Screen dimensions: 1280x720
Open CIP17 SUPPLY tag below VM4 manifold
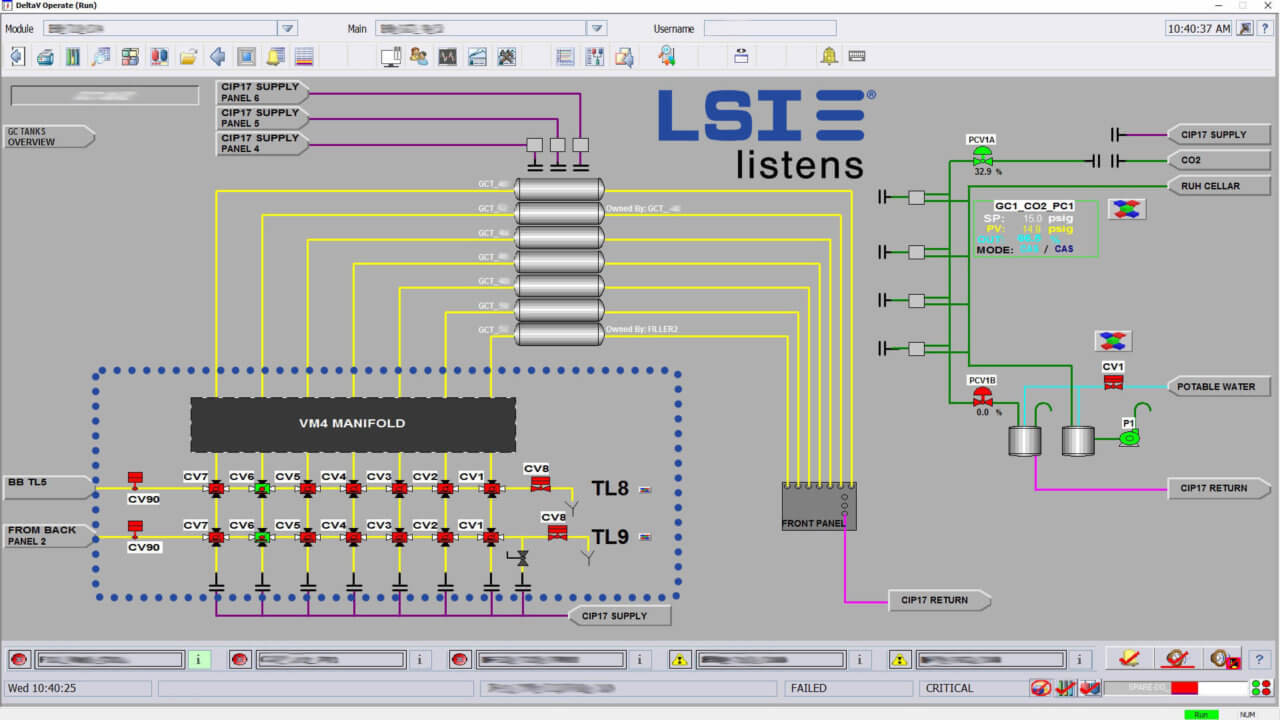coord(620,616)
